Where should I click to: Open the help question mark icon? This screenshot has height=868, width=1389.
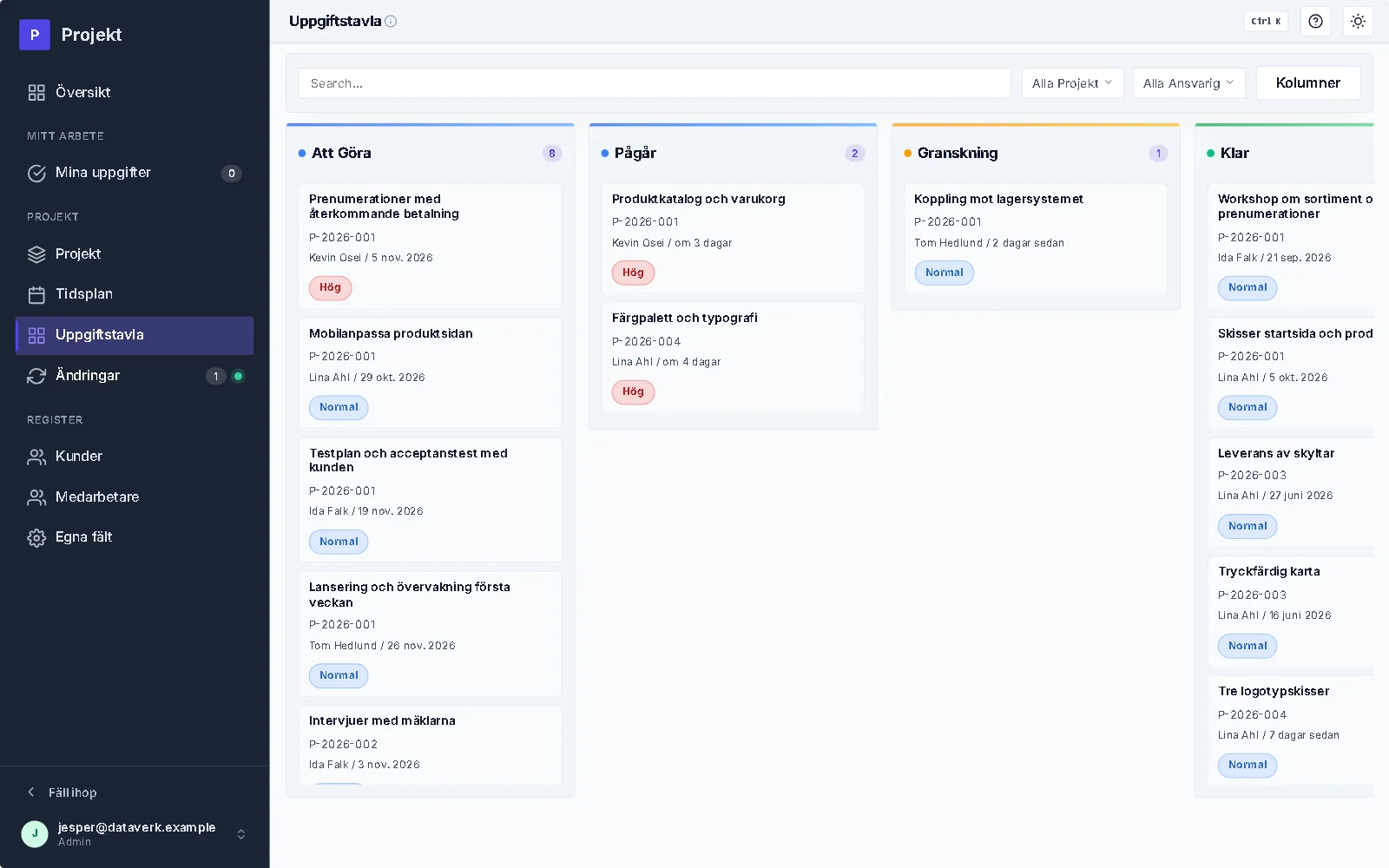(x=1316, y=22)
